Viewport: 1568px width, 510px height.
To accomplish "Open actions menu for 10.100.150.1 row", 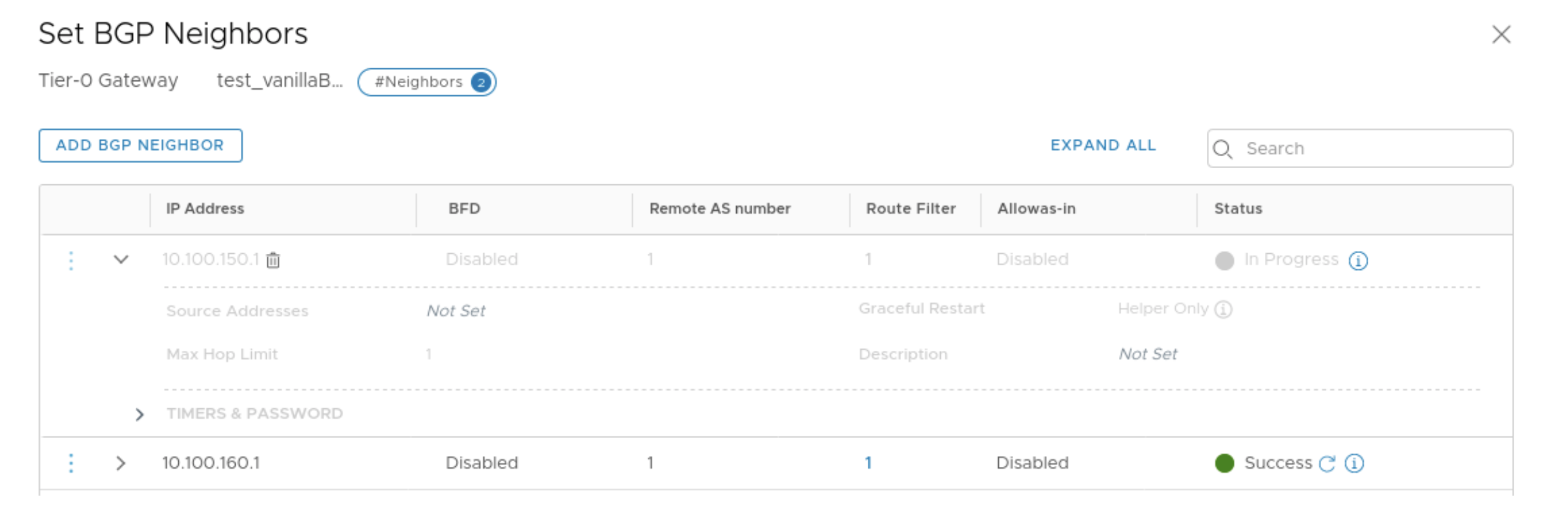I will tap(71, 260).
